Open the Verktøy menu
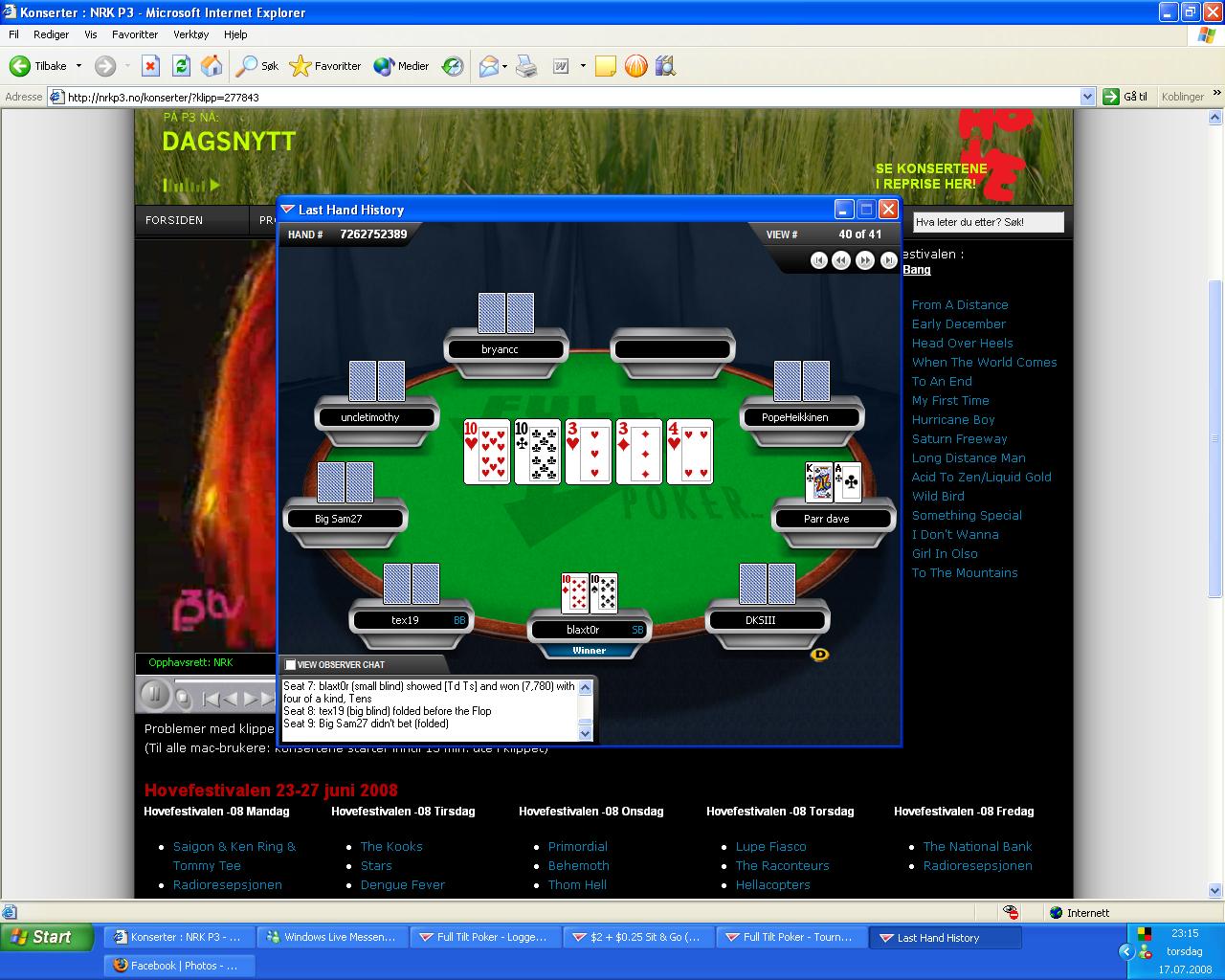1225x980 pixels. 191,34
